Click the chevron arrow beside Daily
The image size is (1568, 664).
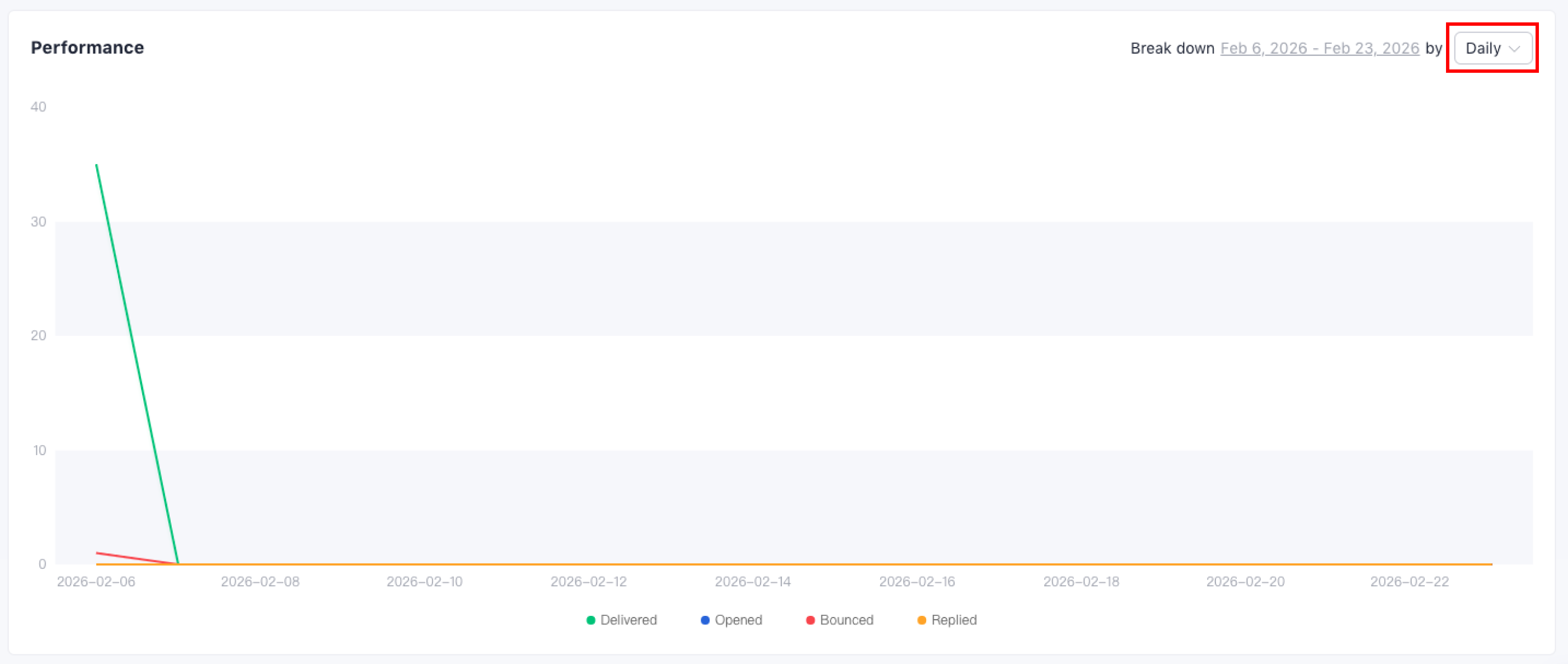[x=1514, y=49]
